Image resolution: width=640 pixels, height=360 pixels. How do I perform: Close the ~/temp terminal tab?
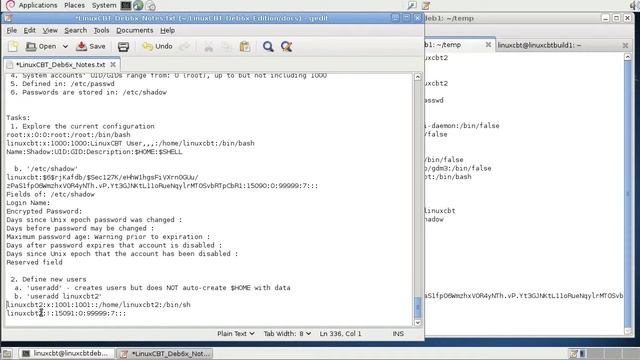point(488,45)
